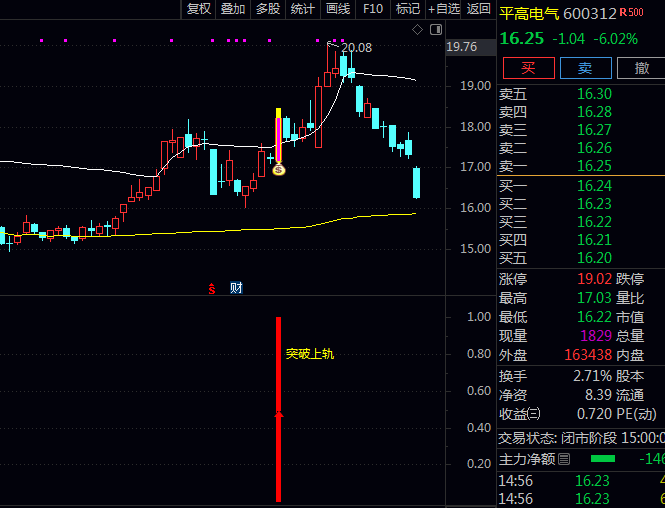Select the 卖一 price 16.25
Image resolution: width=665 pixels, height=508 pixels.
595,166
